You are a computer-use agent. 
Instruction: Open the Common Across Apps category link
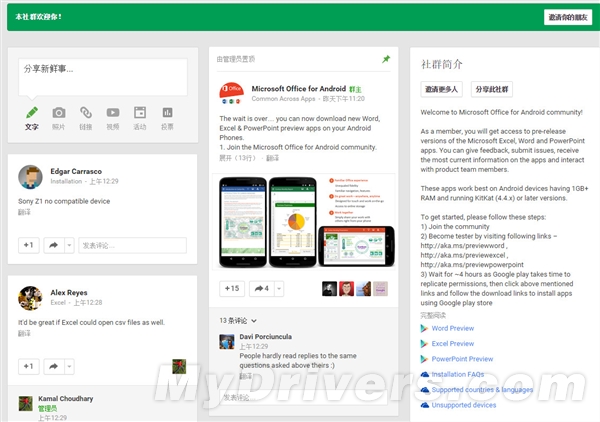pyautogui.click(x=283, y=99)
